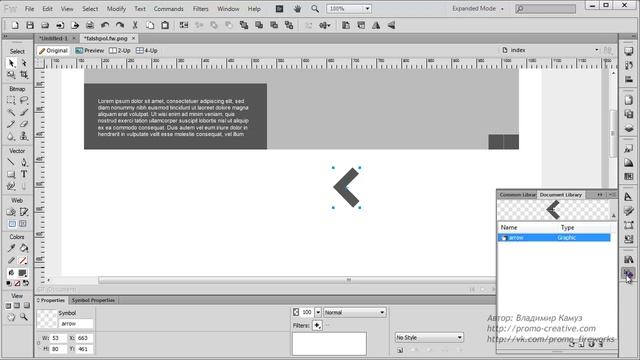Click the Undo arrow icon
The height and width of the screenshot is (360, 640).
pyautogui.click(x=105, y=25)
